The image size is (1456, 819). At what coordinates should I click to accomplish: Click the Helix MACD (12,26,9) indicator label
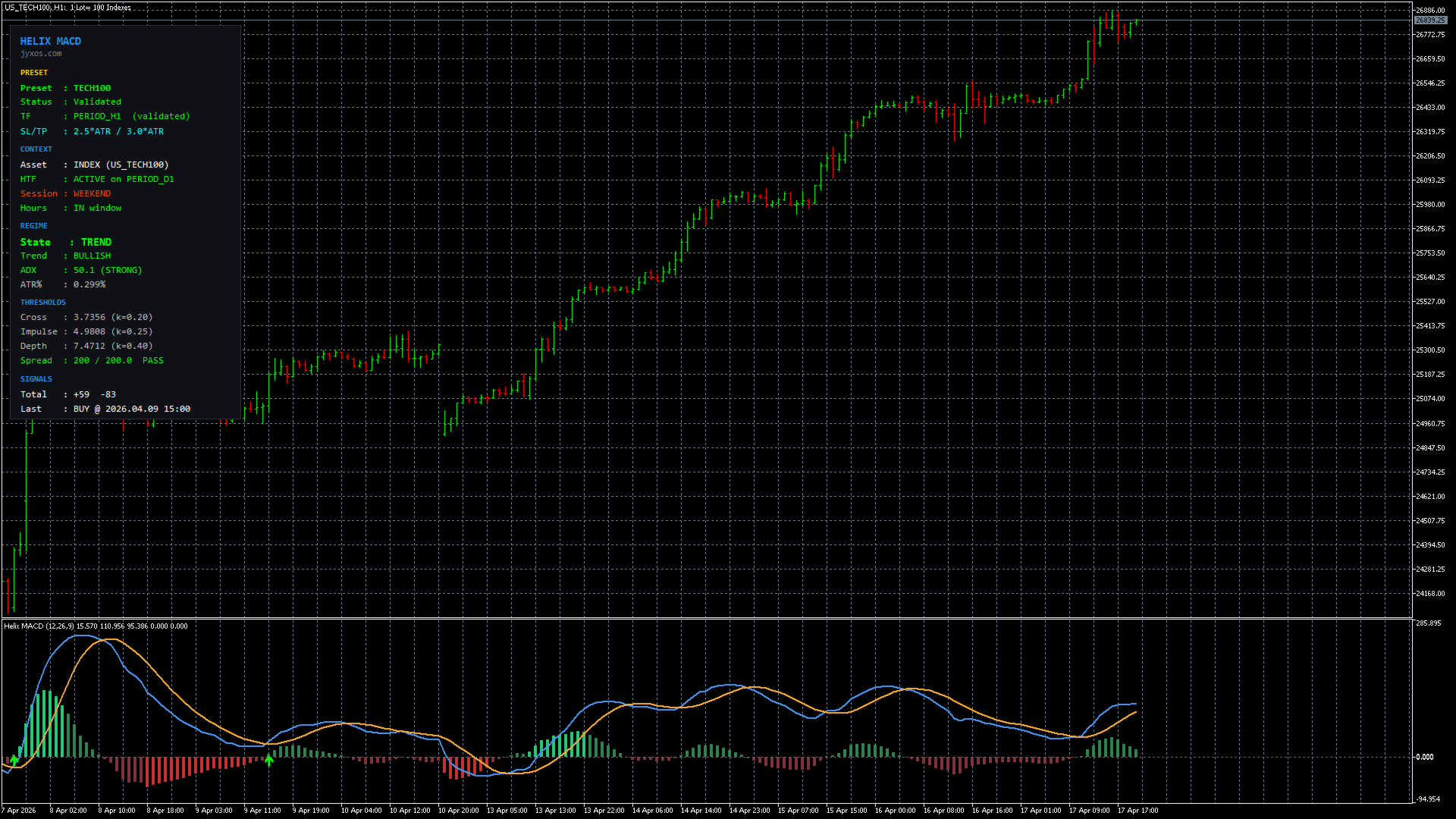pos(39,626)
